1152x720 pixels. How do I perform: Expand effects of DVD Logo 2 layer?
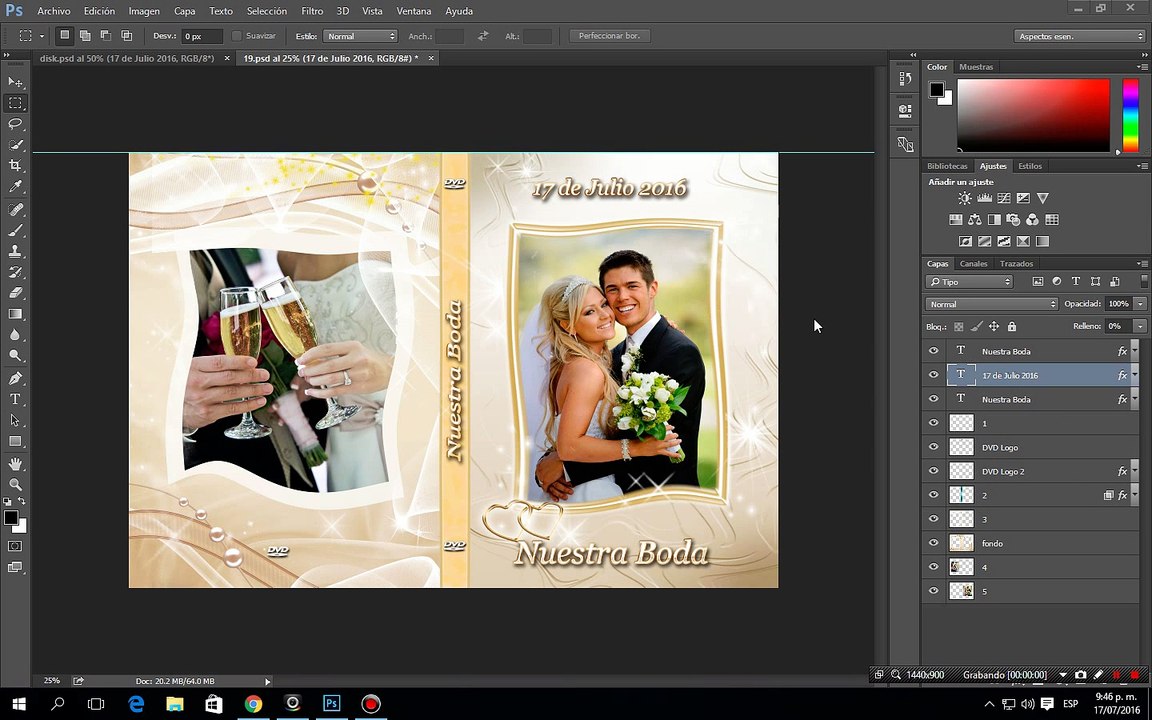pos(1135,471)
